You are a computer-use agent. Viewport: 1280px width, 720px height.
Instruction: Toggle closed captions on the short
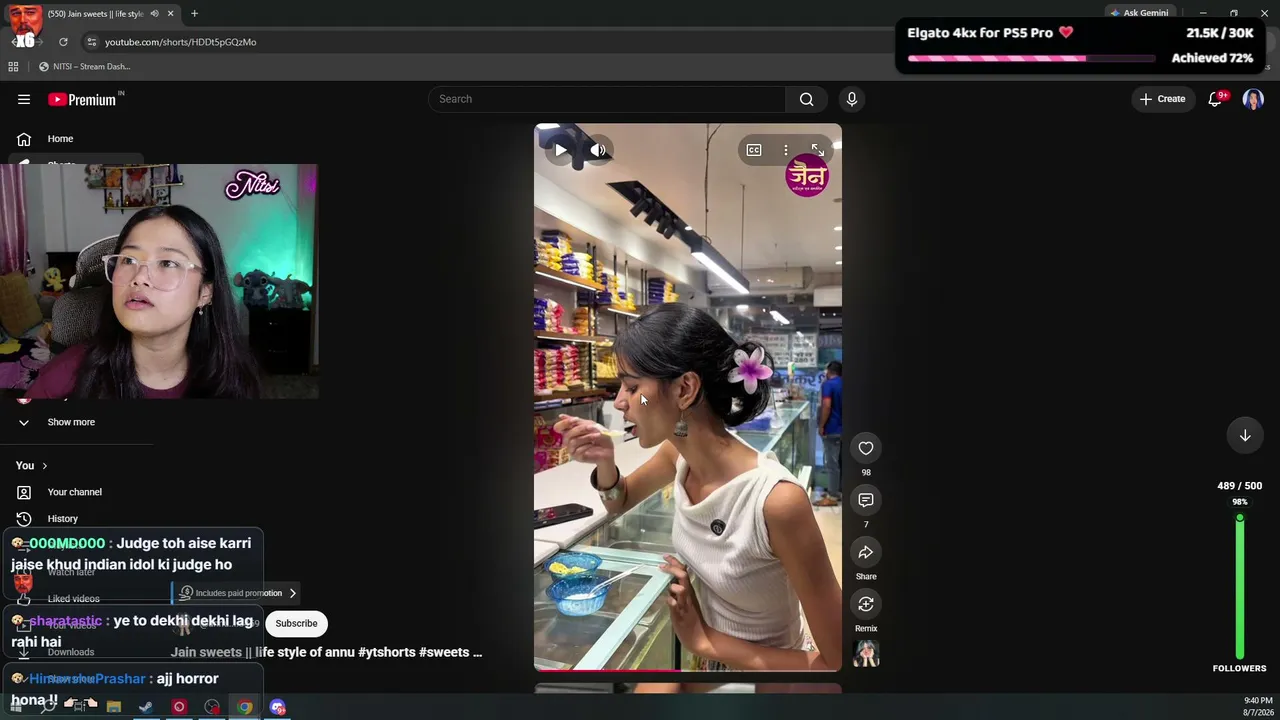(x=754, y=150)
